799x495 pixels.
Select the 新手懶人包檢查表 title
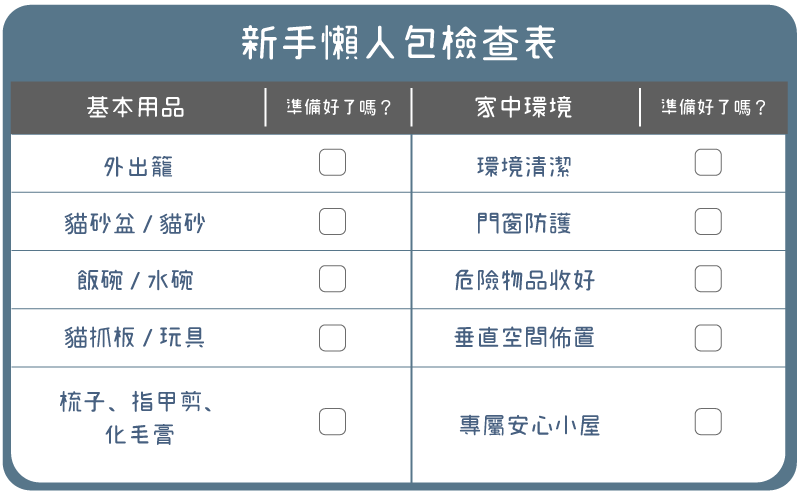(398, 43)
